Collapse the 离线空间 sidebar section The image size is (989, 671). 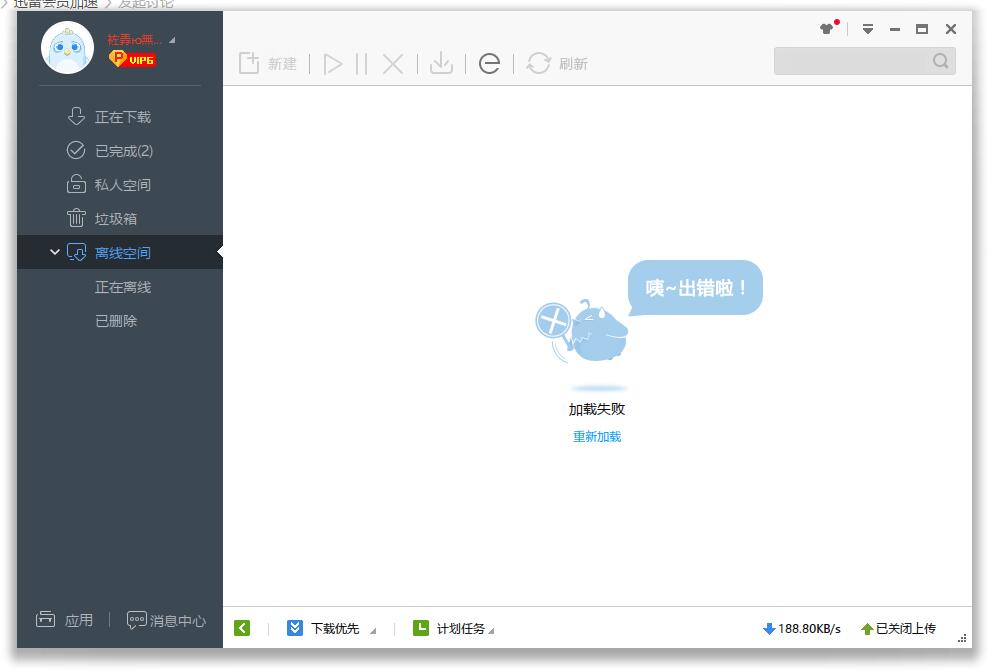pyautogui.click(x=56, y=252)
